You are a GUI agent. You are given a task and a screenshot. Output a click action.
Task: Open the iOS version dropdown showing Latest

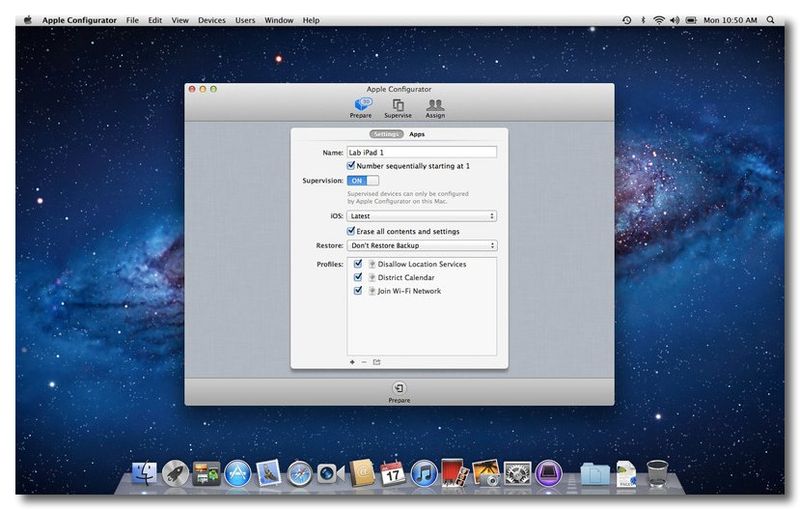421,216
